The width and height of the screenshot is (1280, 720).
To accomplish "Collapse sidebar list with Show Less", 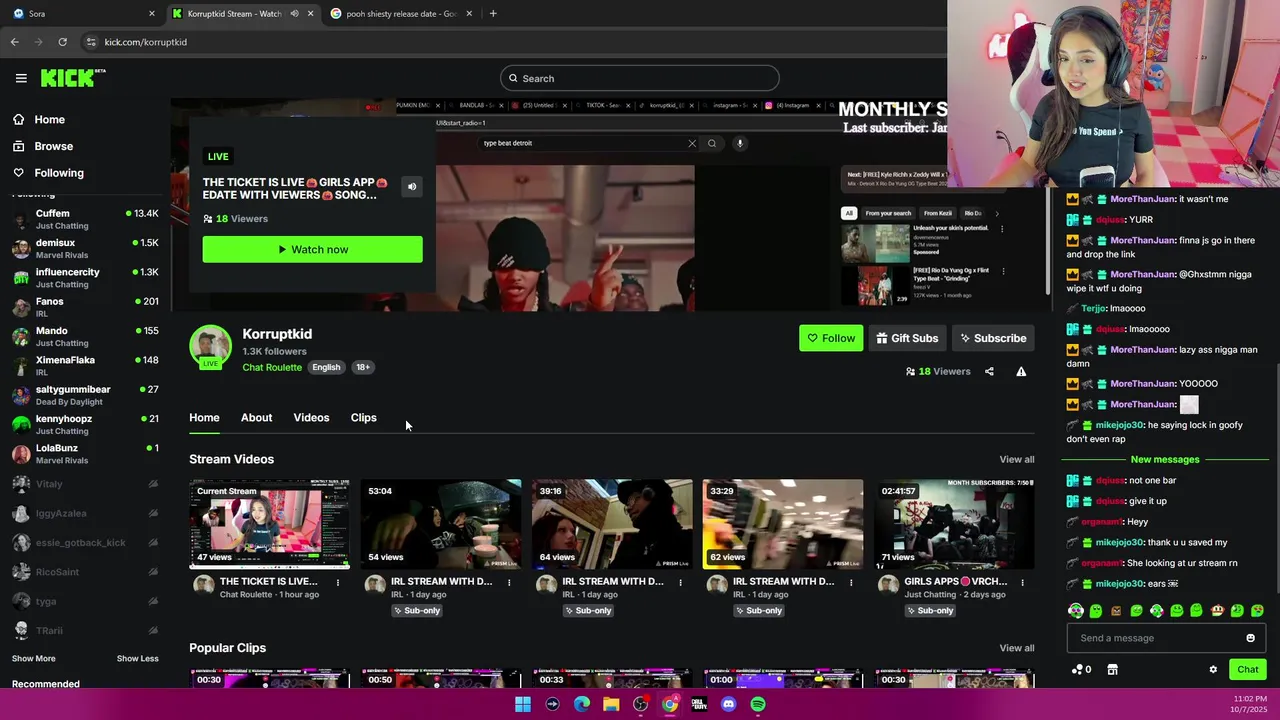I will [137, 659].
